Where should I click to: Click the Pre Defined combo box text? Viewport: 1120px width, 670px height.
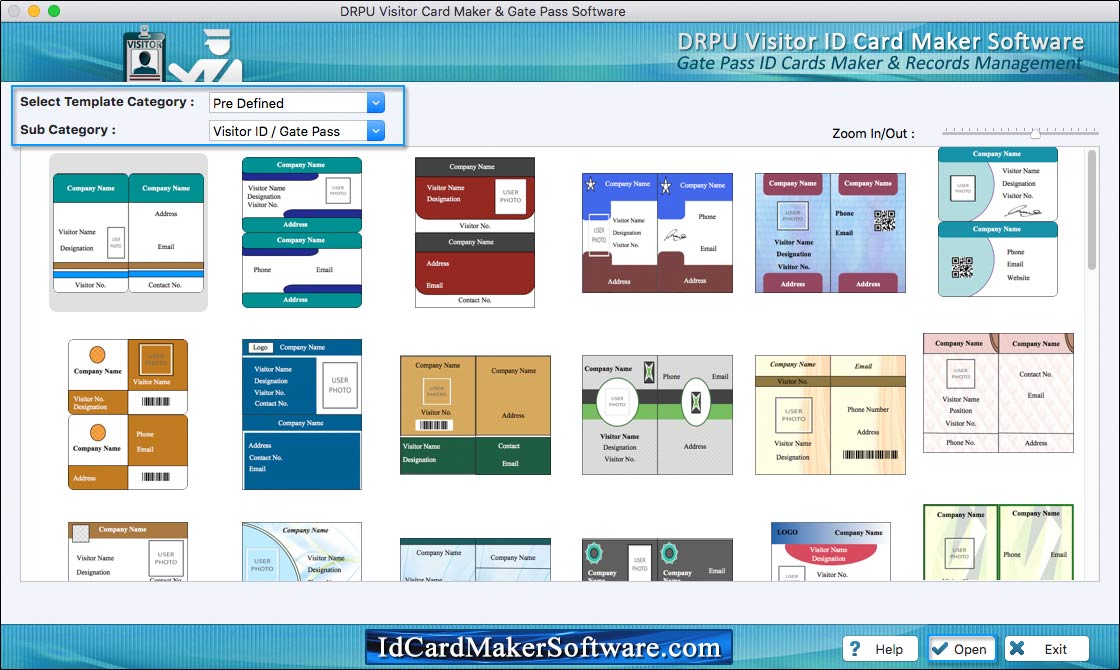pyautogui.click(x=249, y=103)
